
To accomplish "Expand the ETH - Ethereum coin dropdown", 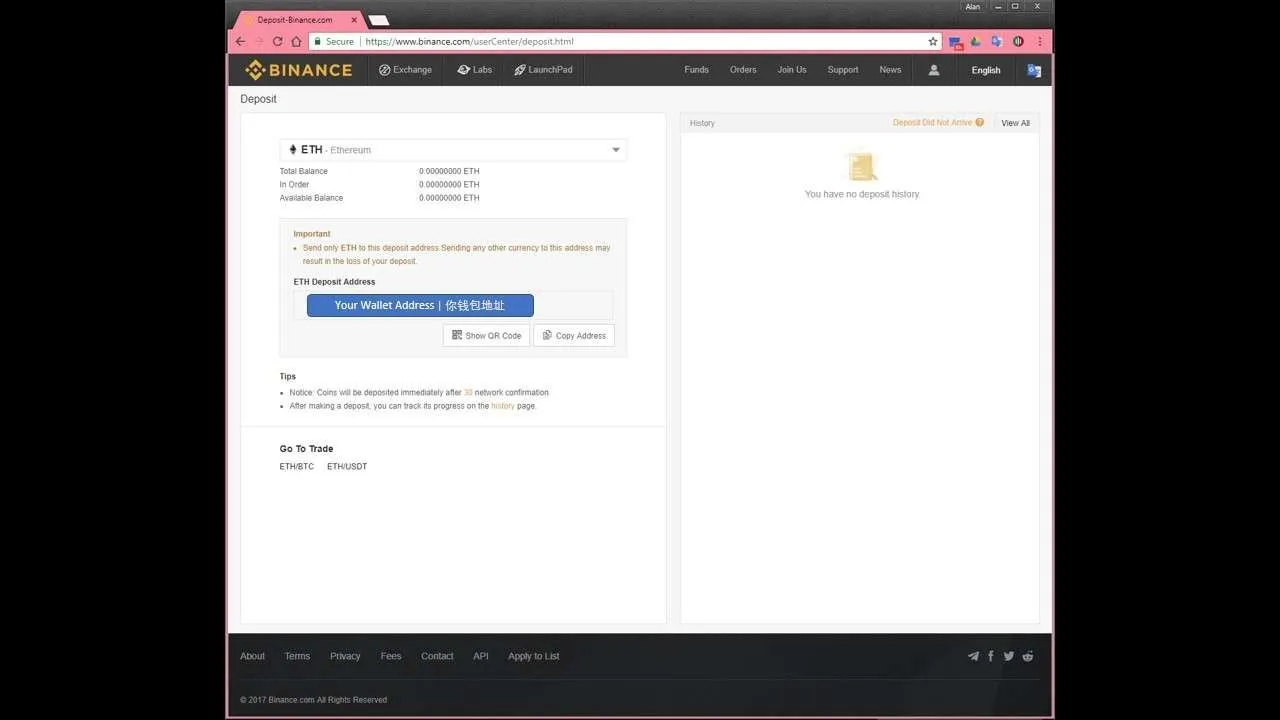I will pos(453,150).
